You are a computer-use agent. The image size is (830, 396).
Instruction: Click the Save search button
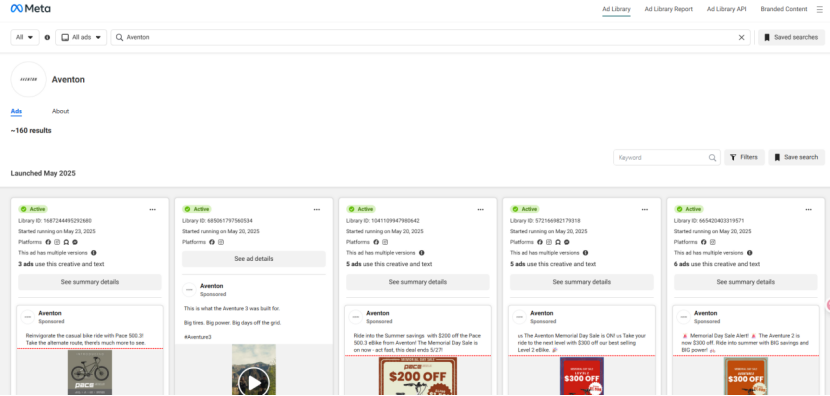tap(796, 157)
